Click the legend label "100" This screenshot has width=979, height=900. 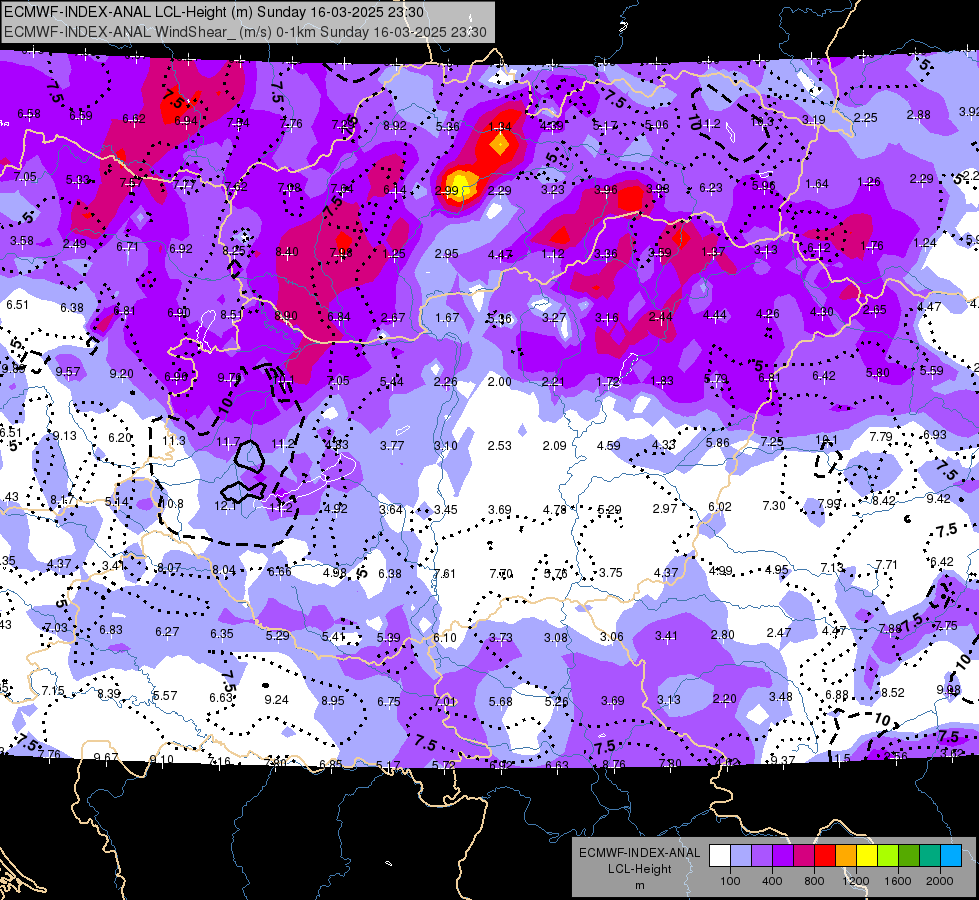click(730, 881)
